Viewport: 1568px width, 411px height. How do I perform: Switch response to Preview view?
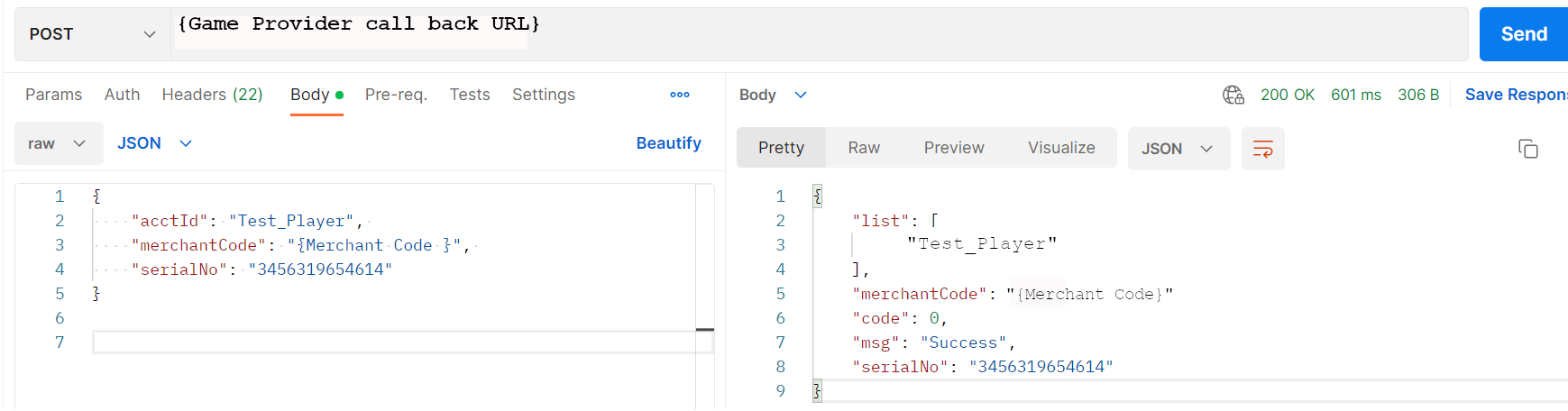953,148
